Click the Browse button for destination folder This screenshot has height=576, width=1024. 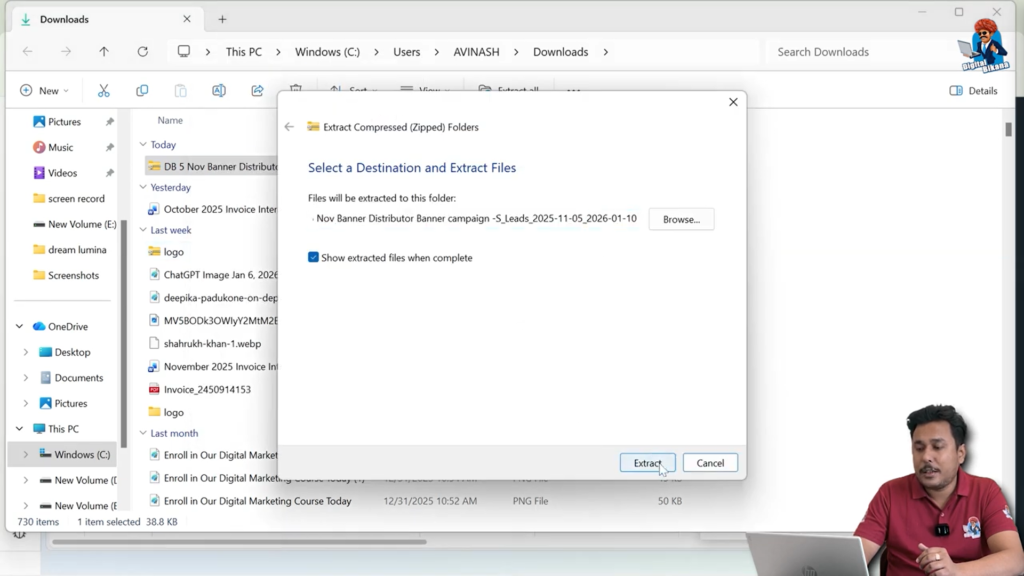(681, 219)
